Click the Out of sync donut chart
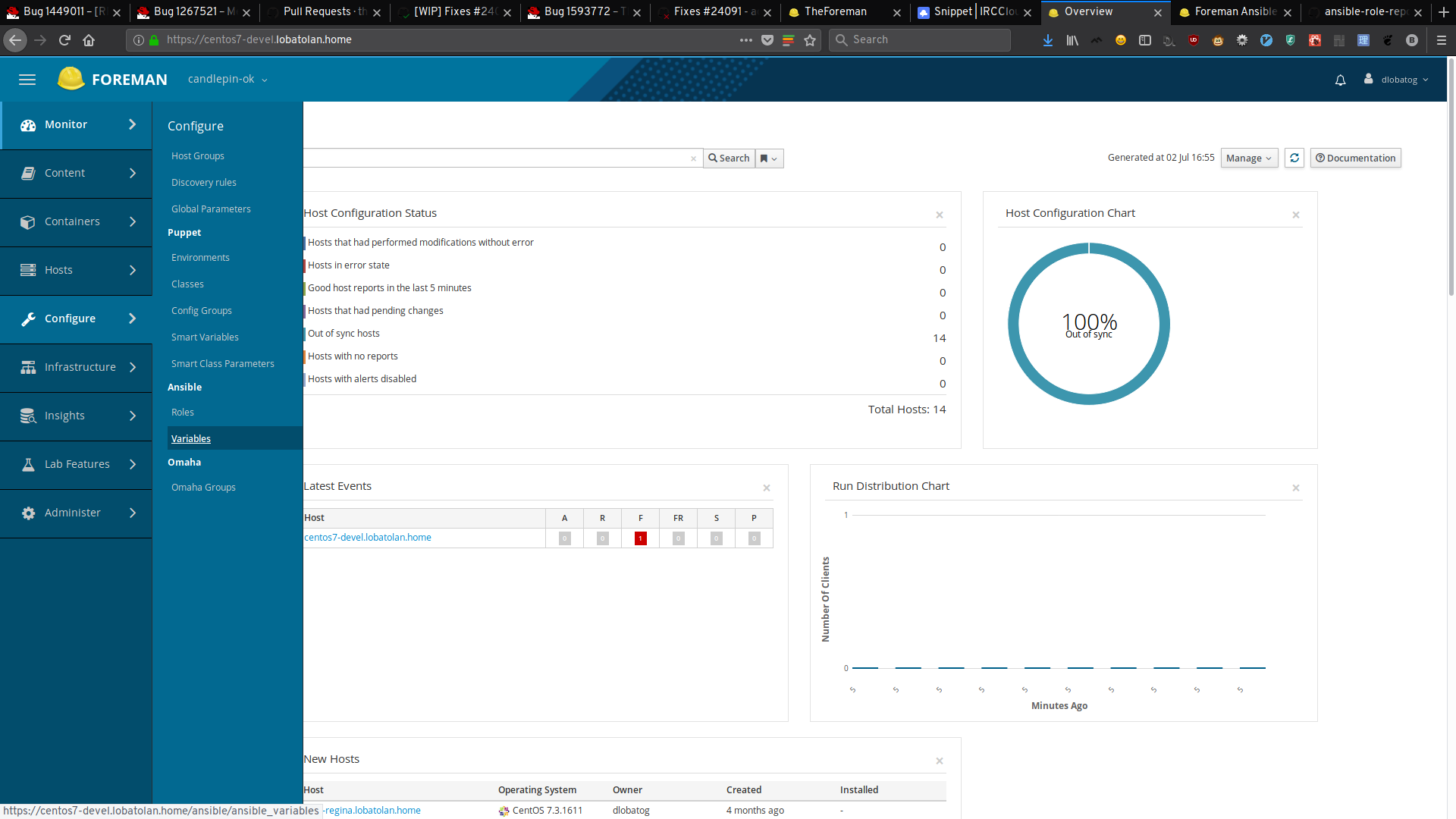 click(1088, 324)
